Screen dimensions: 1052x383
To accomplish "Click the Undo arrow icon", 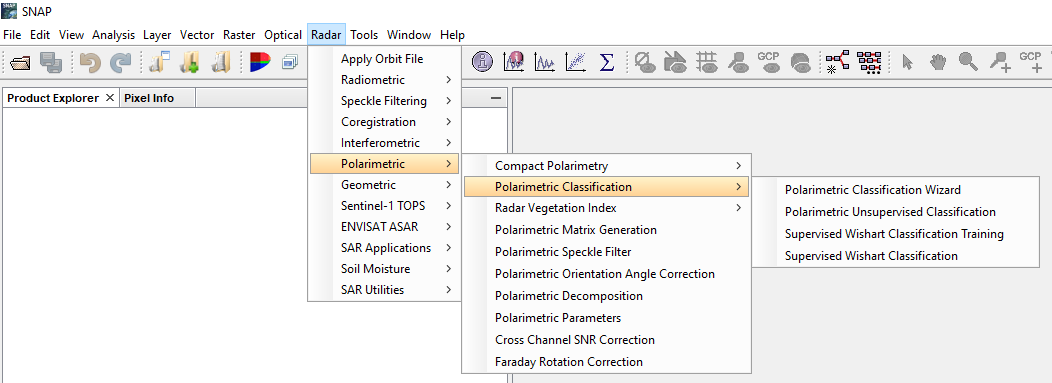I will tap(90, 62).
